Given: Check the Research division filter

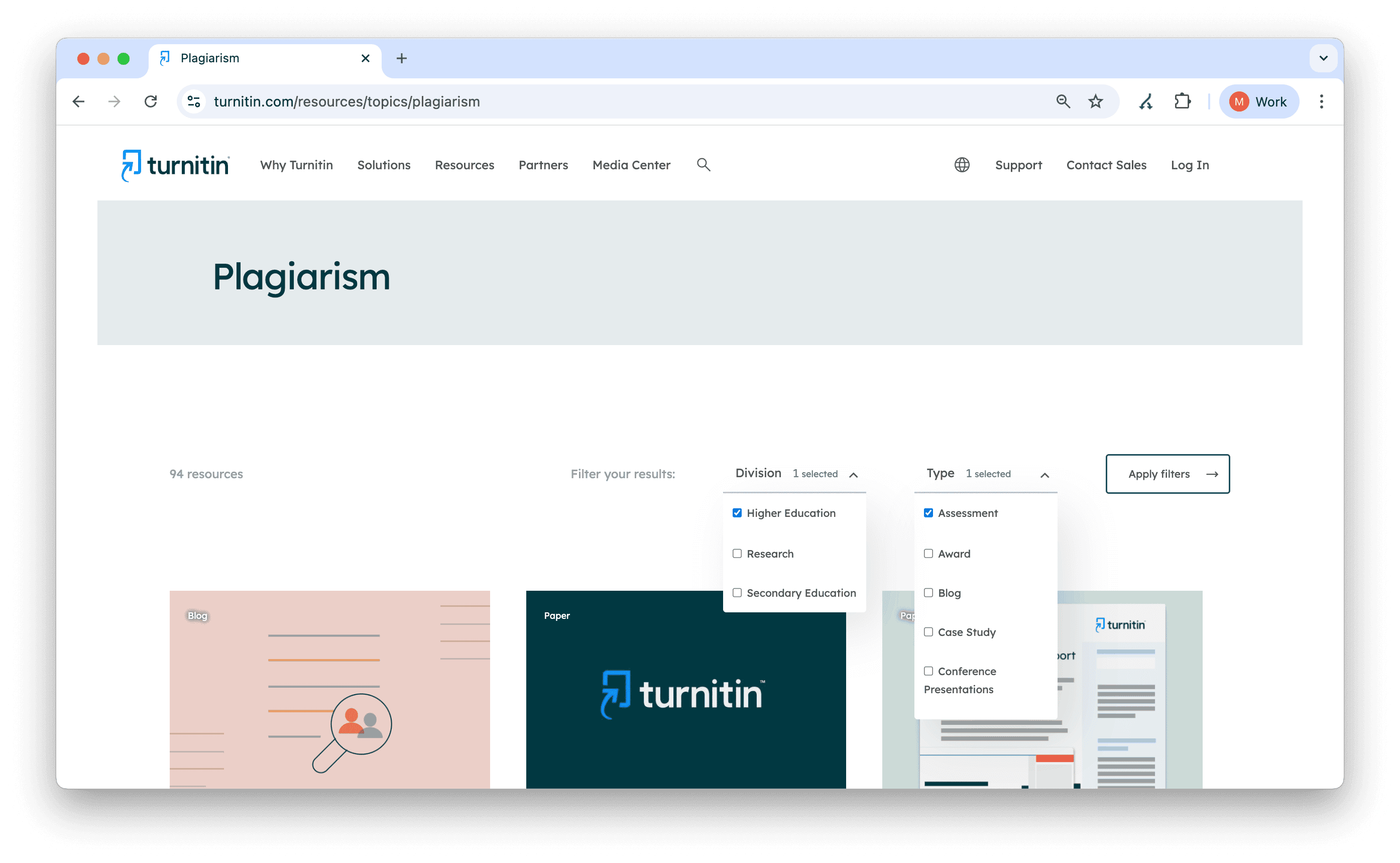Looking at the screenshot, I should (x=737, y=554).
